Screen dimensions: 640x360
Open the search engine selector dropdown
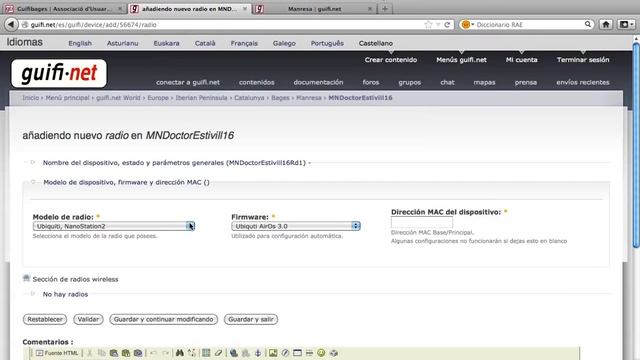467,24
